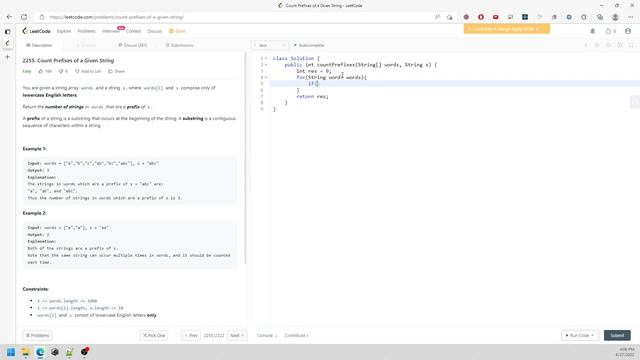640x360 pixels.
Task: Open Interview in top navigation
Action: tap(111, 31)
